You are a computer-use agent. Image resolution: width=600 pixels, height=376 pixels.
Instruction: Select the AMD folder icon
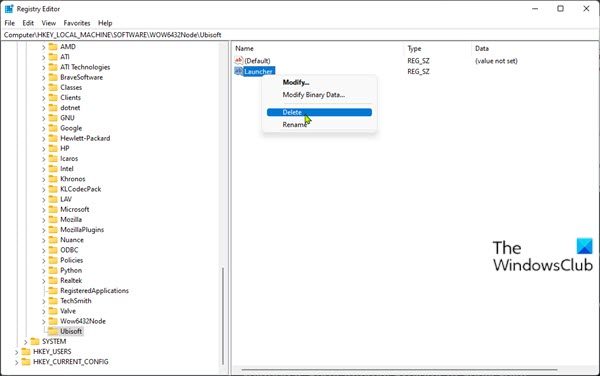[53, 47]
